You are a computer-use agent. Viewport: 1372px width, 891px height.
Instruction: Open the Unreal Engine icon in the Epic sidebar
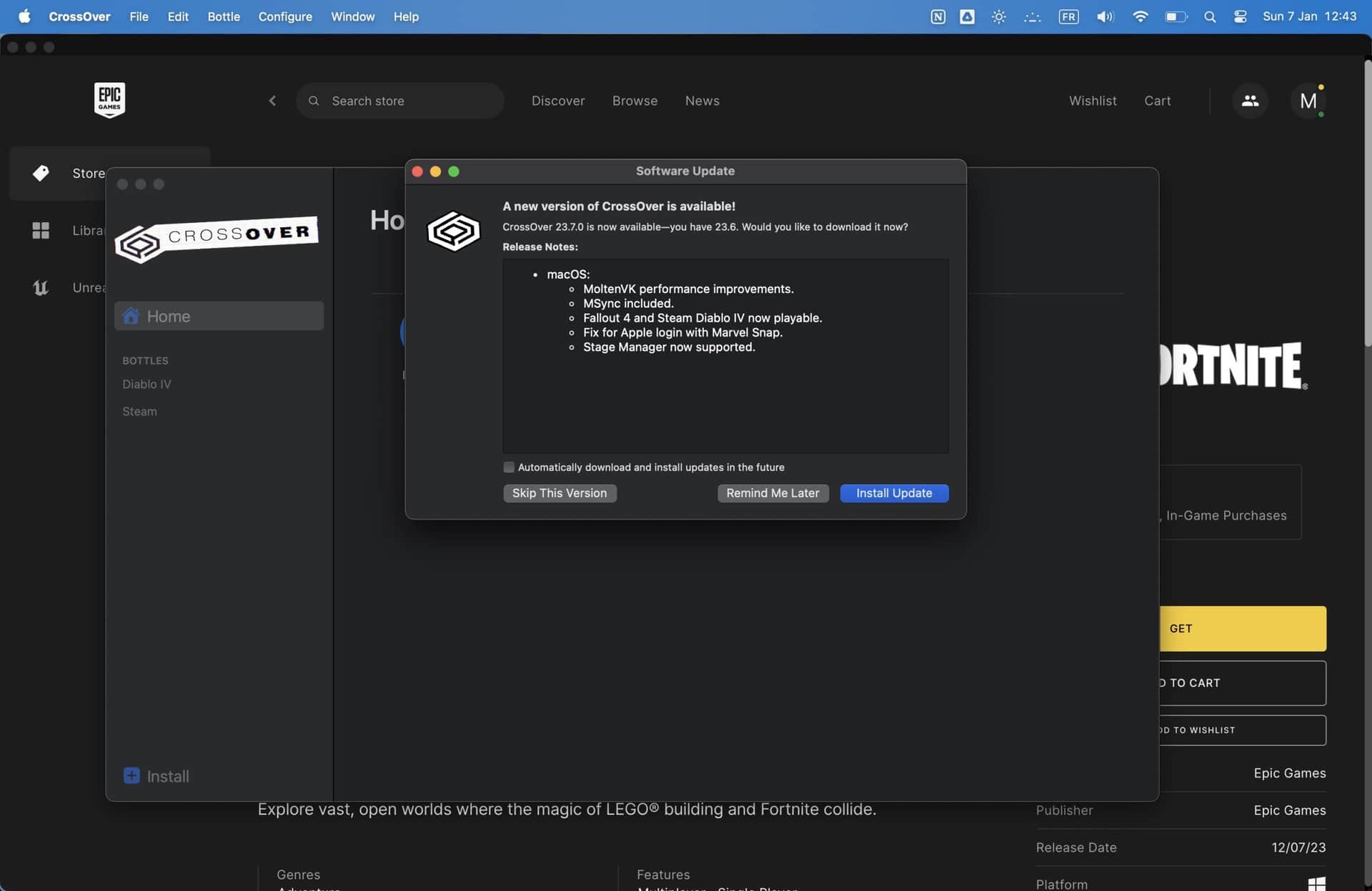pyautogui.click(x=41, y=287)
